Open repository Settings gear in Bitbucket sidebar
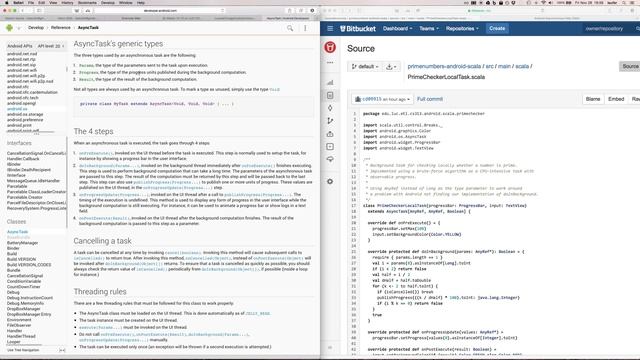This screenshot has height=360, width=640. [330, 181]
